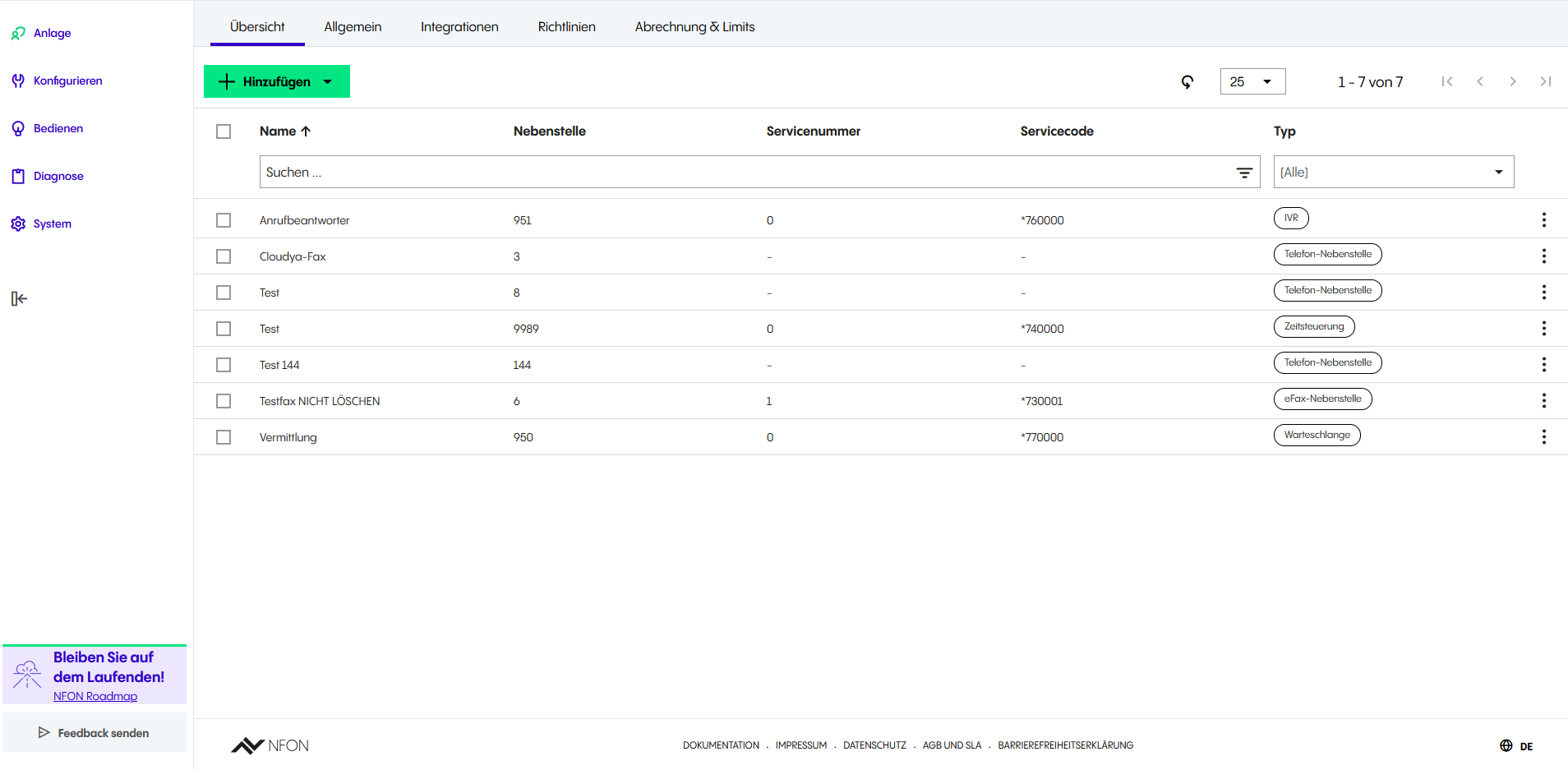Open the three-dot menu for Vermittlung
This screenshot has height=770, width=1568.
pos(1544,436)
